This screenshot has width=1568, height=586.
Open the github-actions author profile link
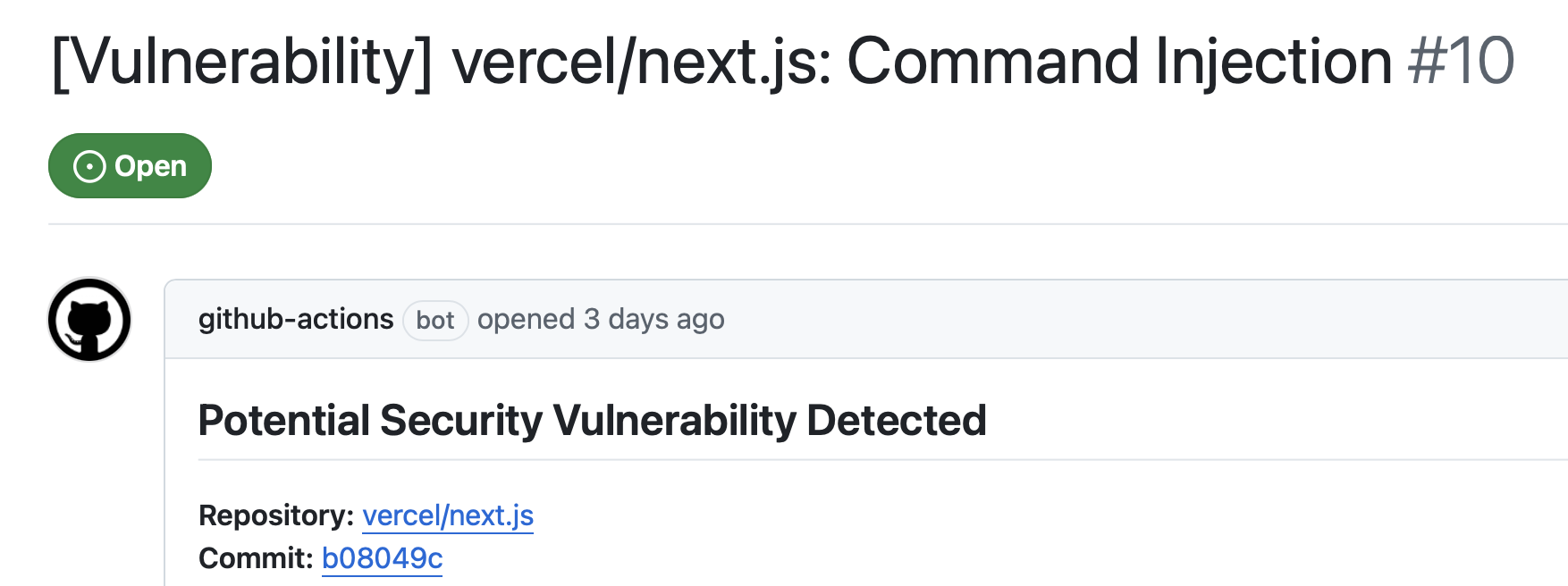coord(296,320)
